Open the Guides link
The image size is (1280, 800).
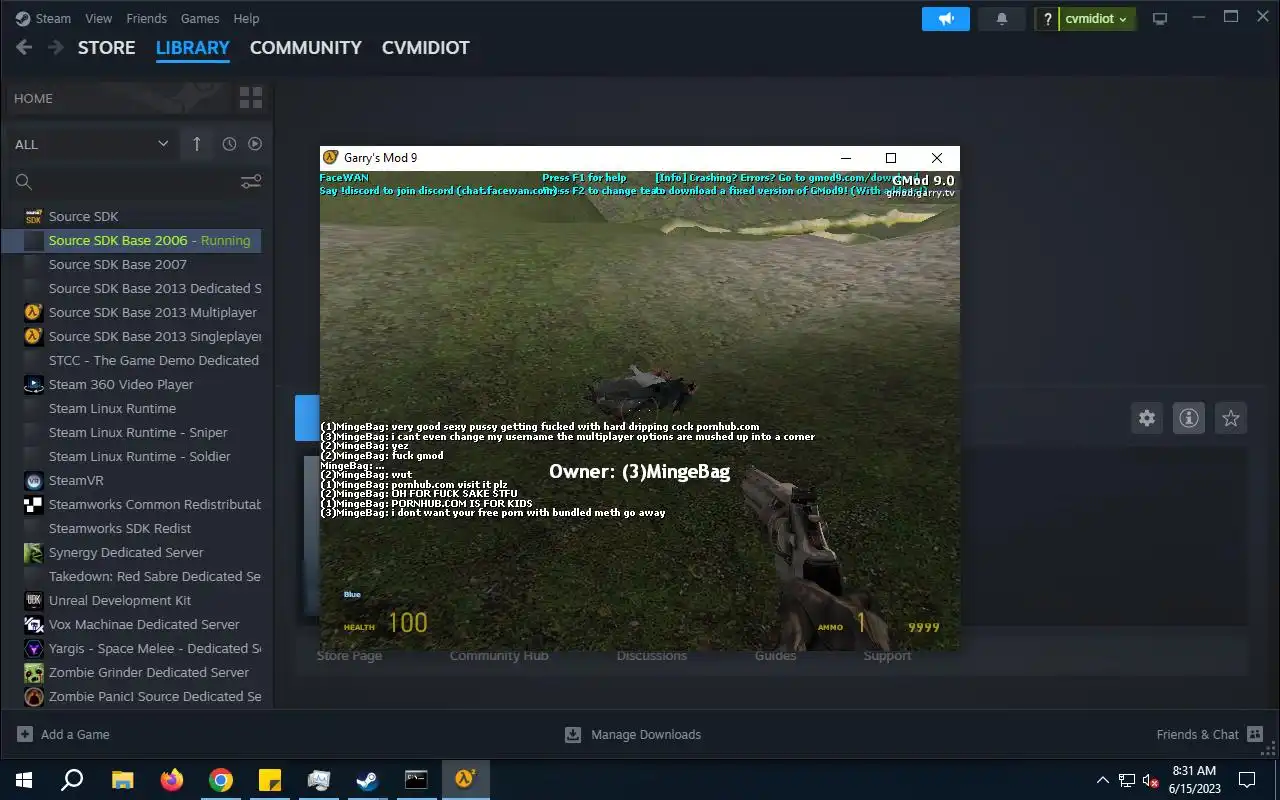(775, 656)
